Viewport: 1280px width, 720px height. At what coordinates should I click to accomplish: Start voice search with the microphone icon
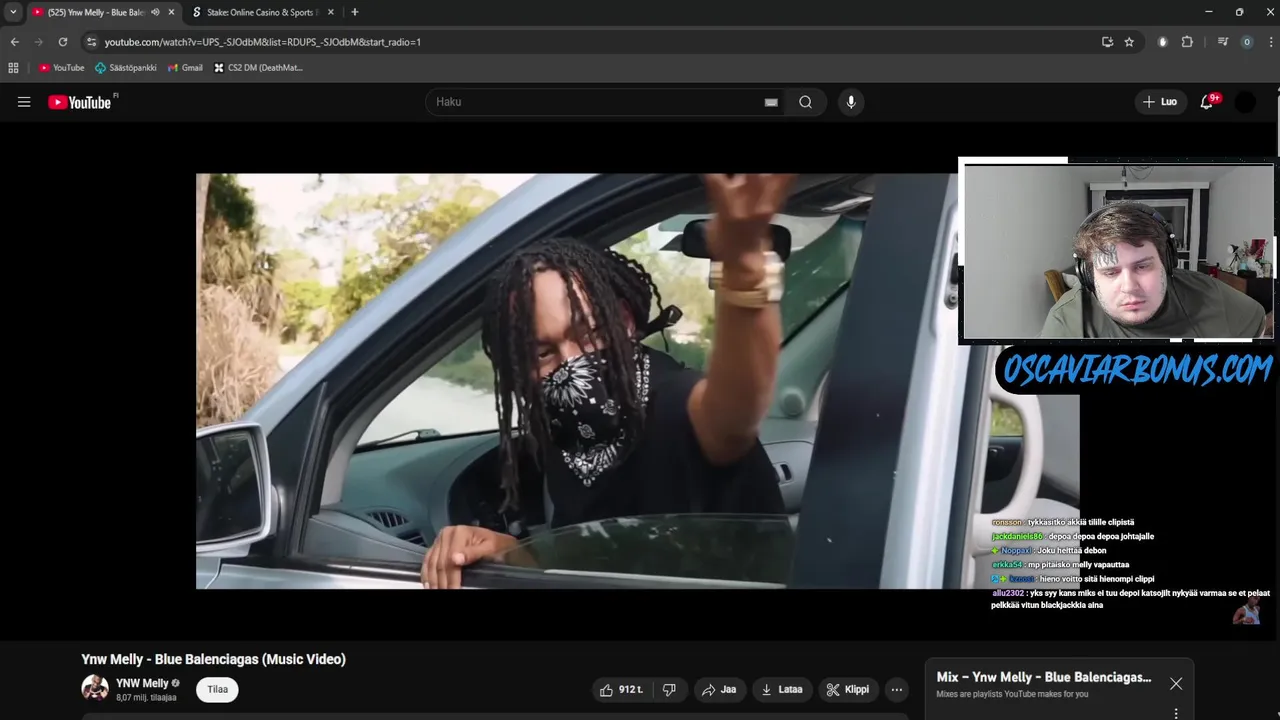(x=851, y=102)
